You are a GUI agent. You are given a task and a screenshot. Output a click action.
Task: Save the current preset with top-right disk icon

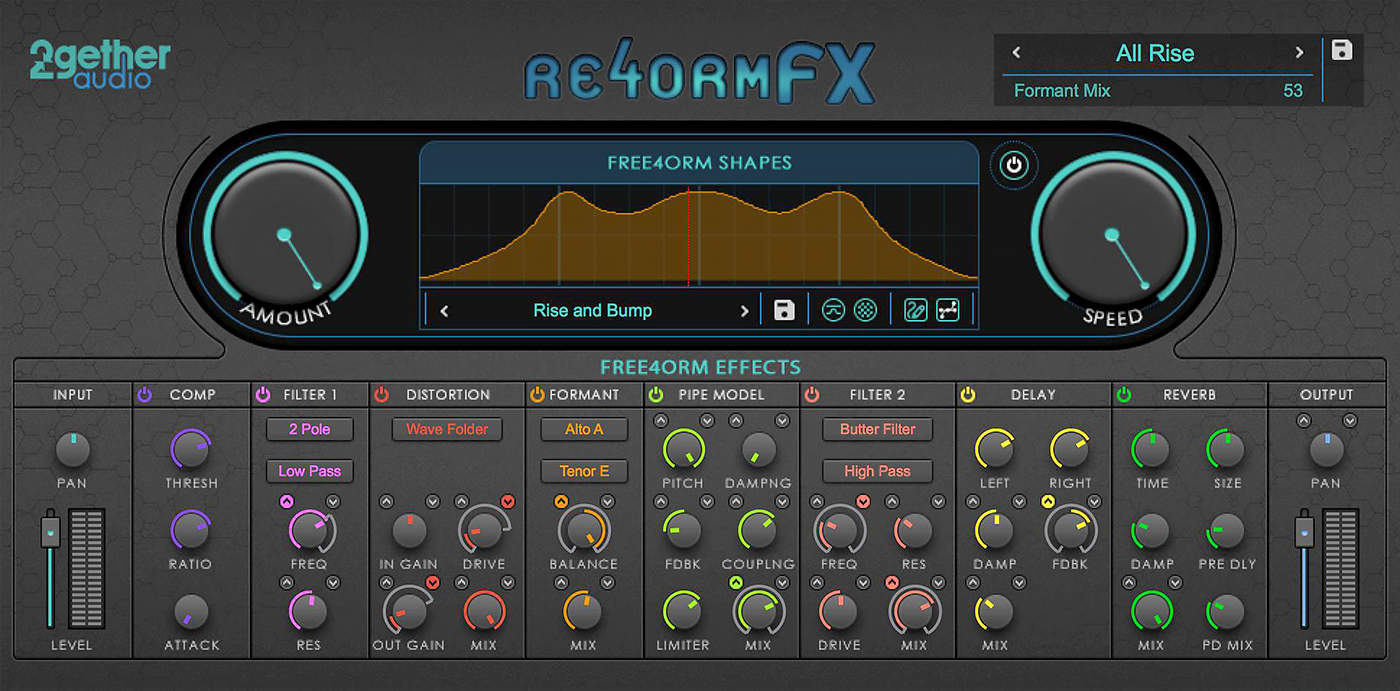[1342, 51]
